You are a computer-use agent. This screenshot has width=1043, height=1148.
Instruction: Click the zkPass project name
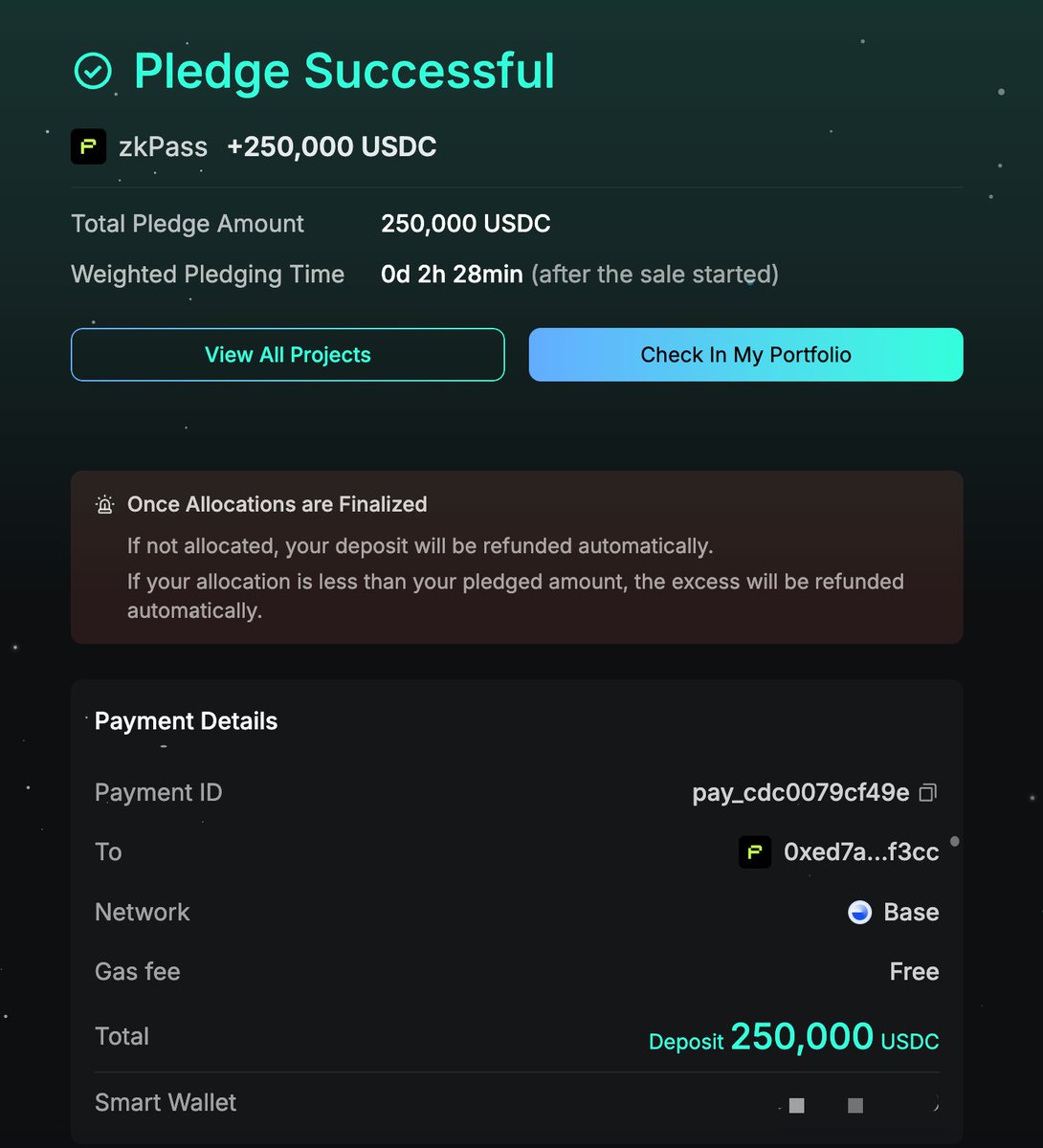163,147
